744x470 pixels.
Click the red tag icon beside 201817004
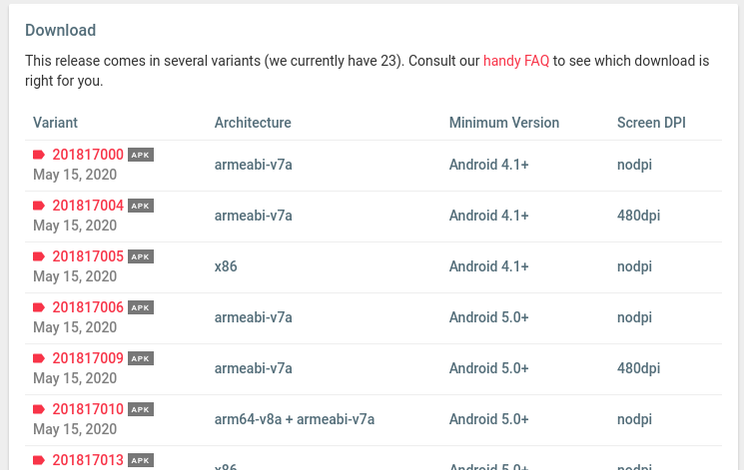pos(39,206)
